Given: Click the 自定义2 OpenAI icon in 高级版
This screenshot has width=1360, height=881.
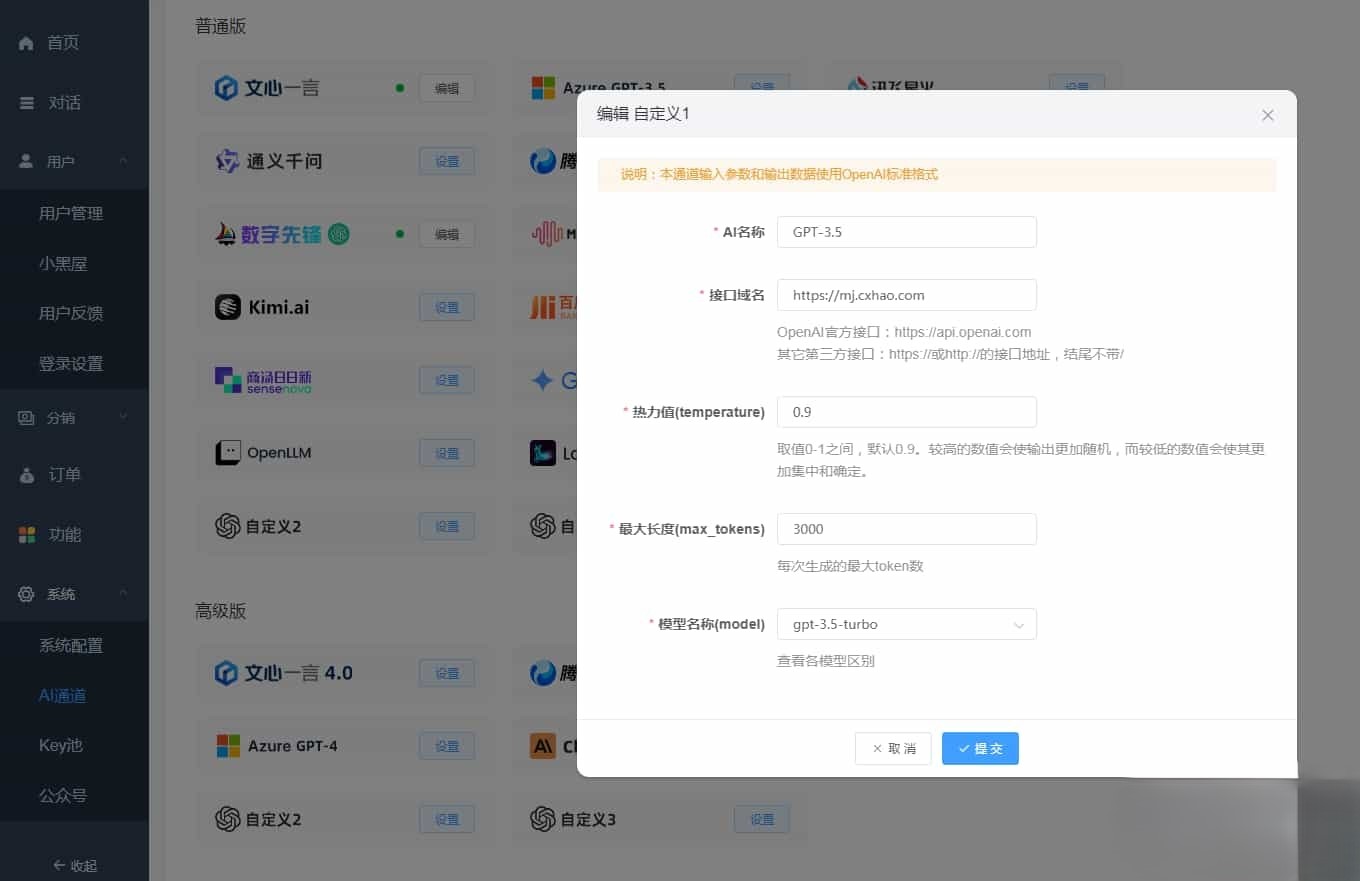Looking at the screenshot, I should click(x=228, y=819).
